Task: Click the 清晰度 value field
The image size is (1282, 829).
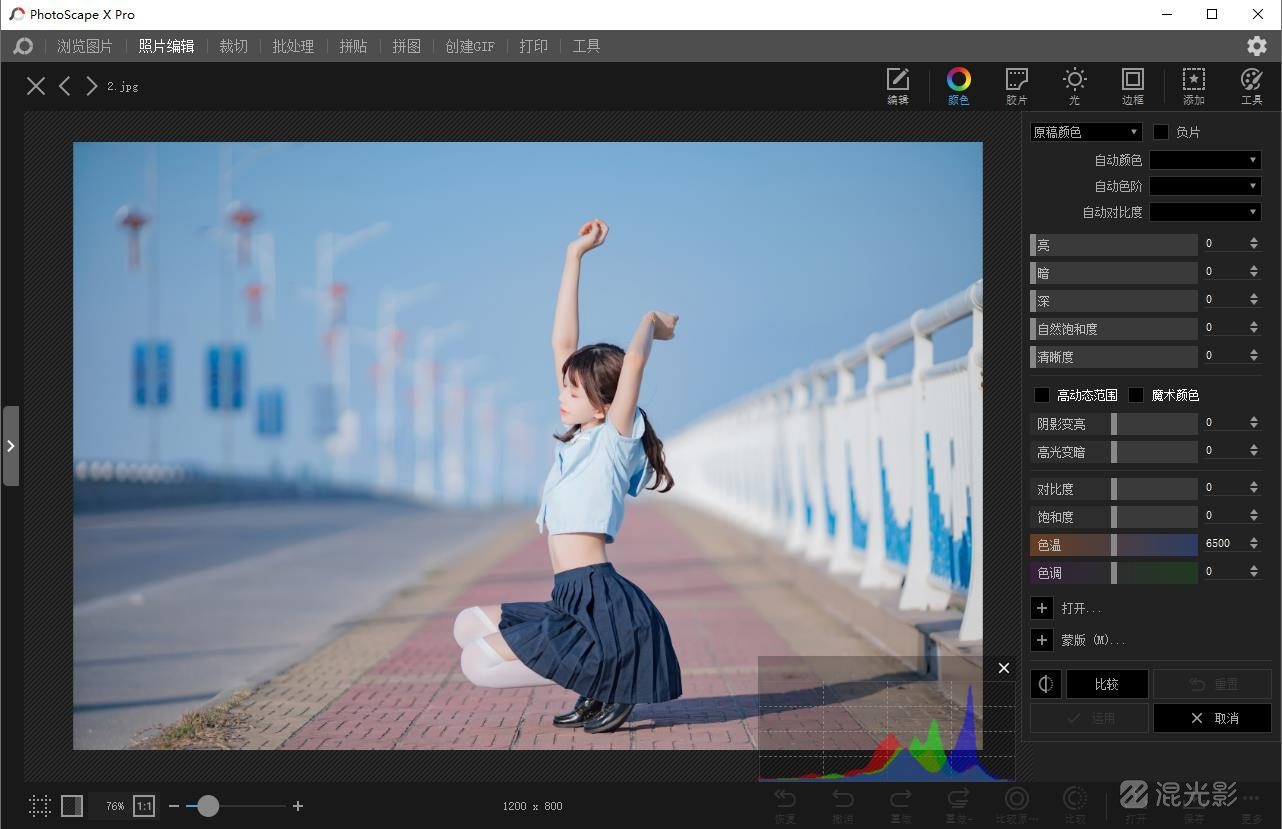Action: (1224, 355)
